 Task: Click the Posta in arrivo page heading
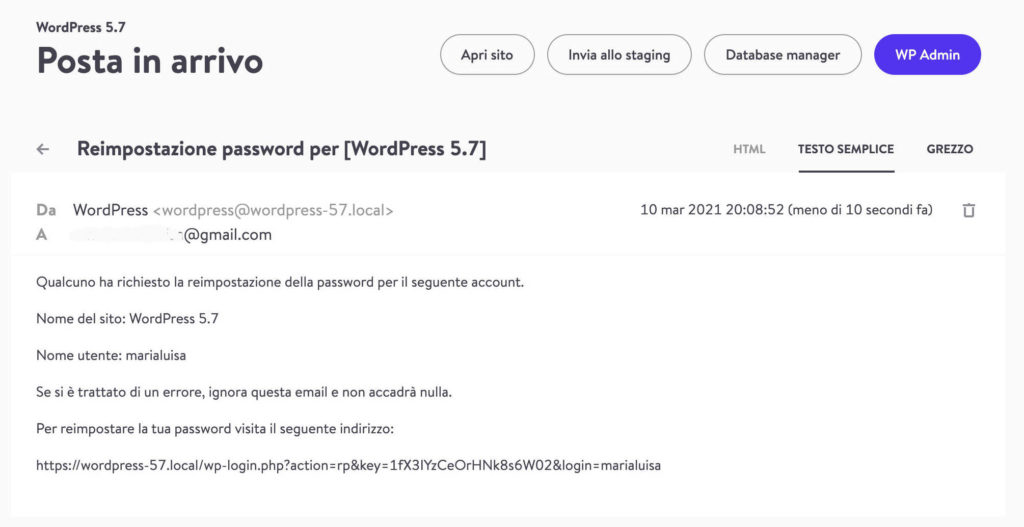[x=150, y=60]
